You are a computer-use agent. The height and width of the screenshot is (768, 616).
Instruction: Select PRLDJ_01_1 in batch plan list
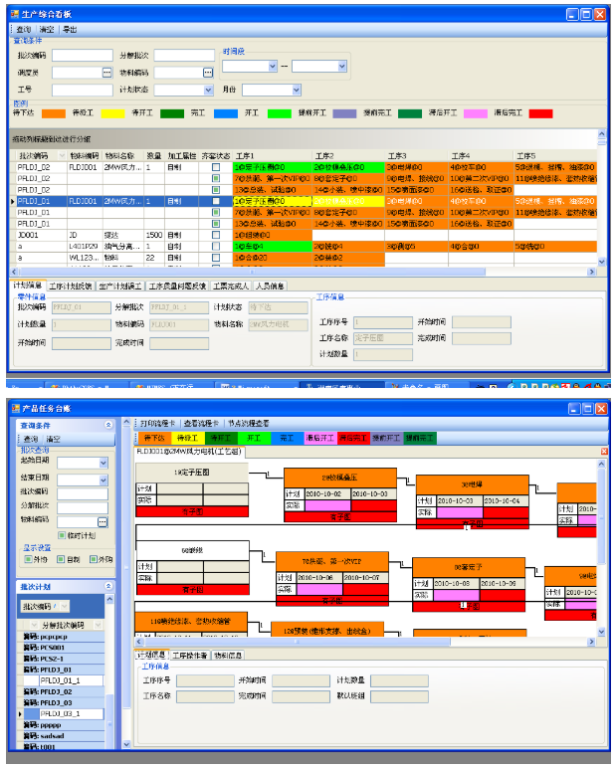[60, 680]
